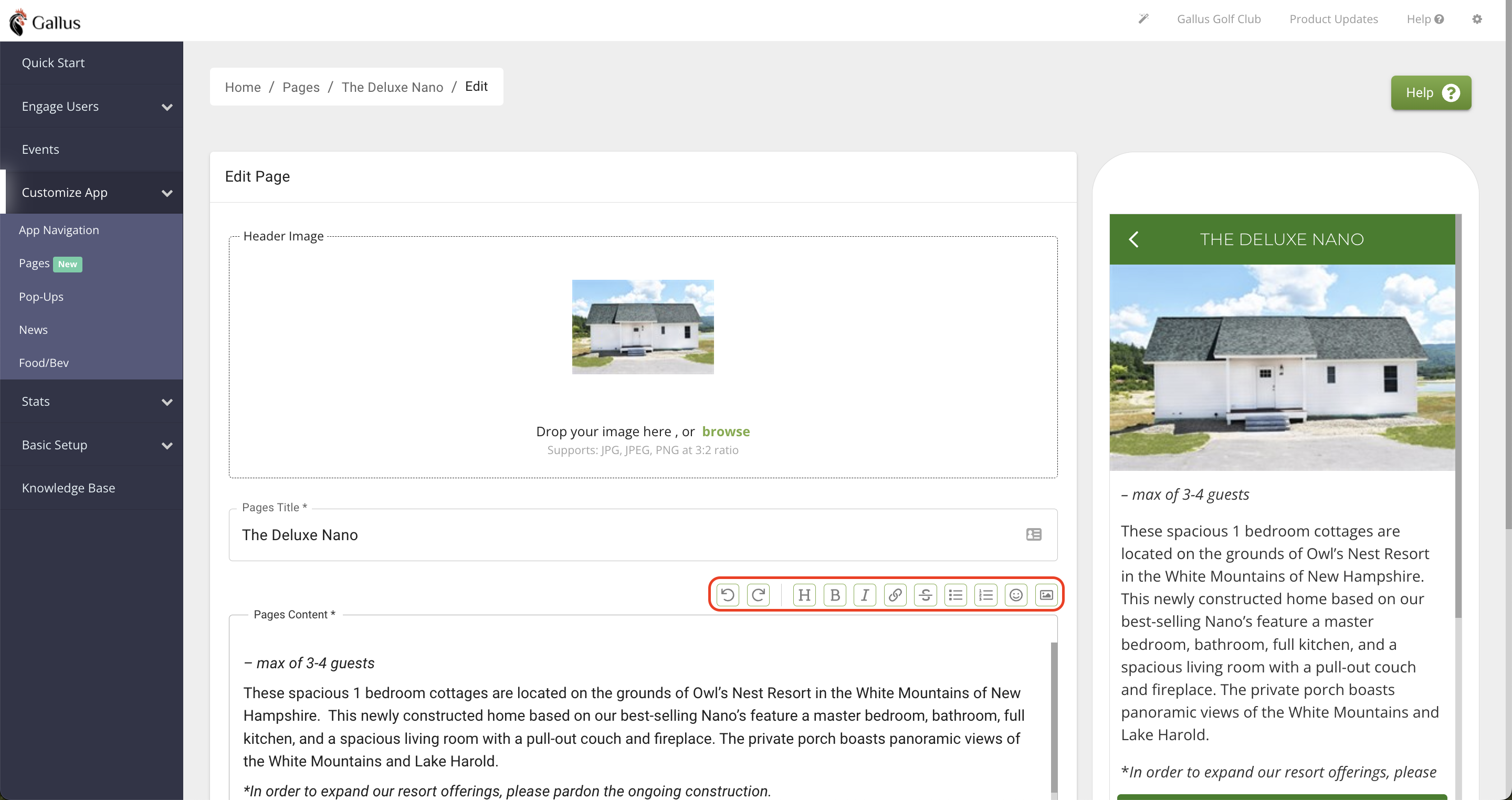Expand the Stats menu

[91, 402]
